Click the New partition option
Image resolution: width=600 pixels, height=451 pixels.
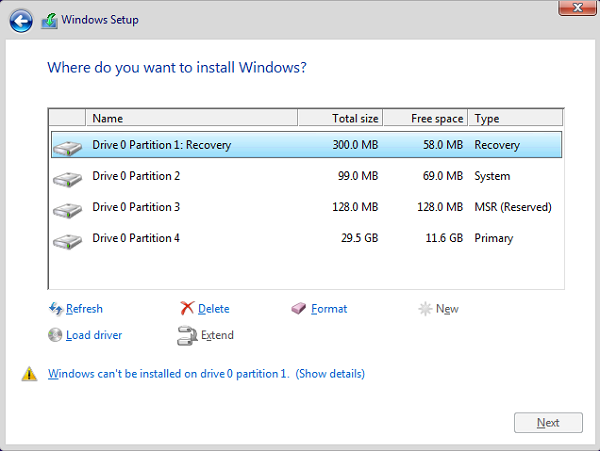pyautogui.click(x=447, y=309)
